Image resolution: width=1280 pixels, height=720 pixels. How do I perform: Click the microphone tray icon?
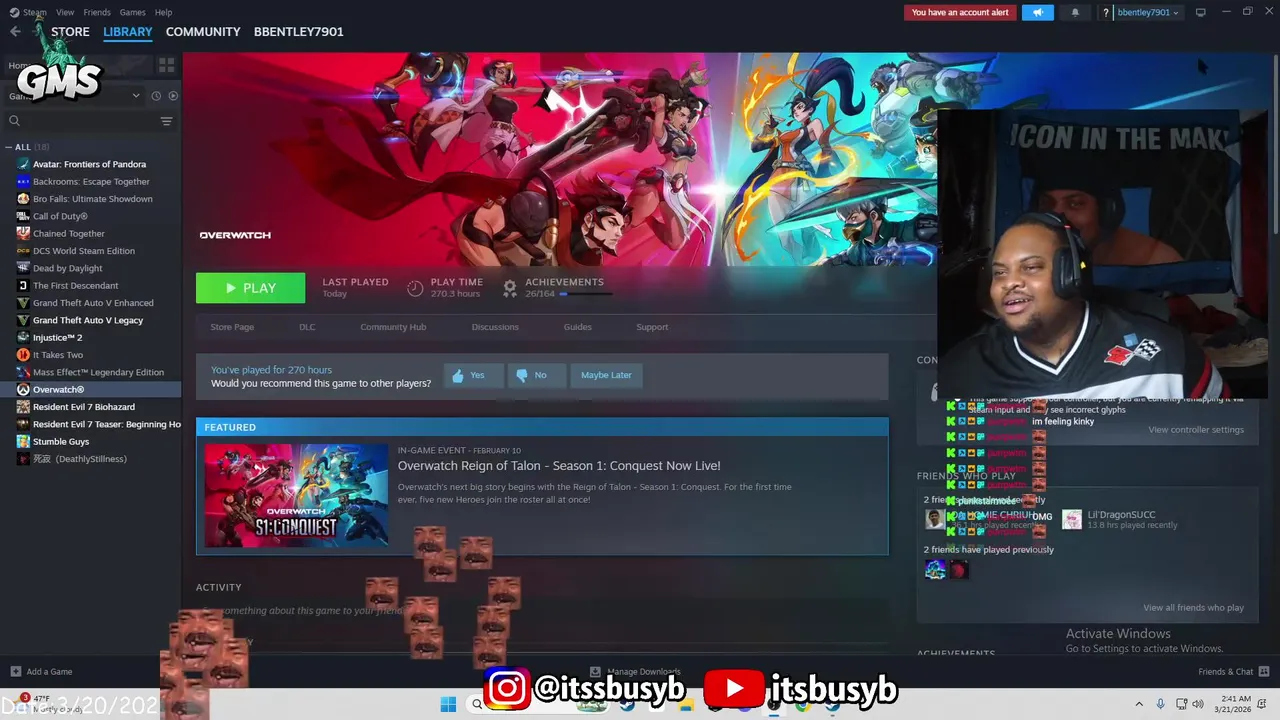pos(1160,704)
